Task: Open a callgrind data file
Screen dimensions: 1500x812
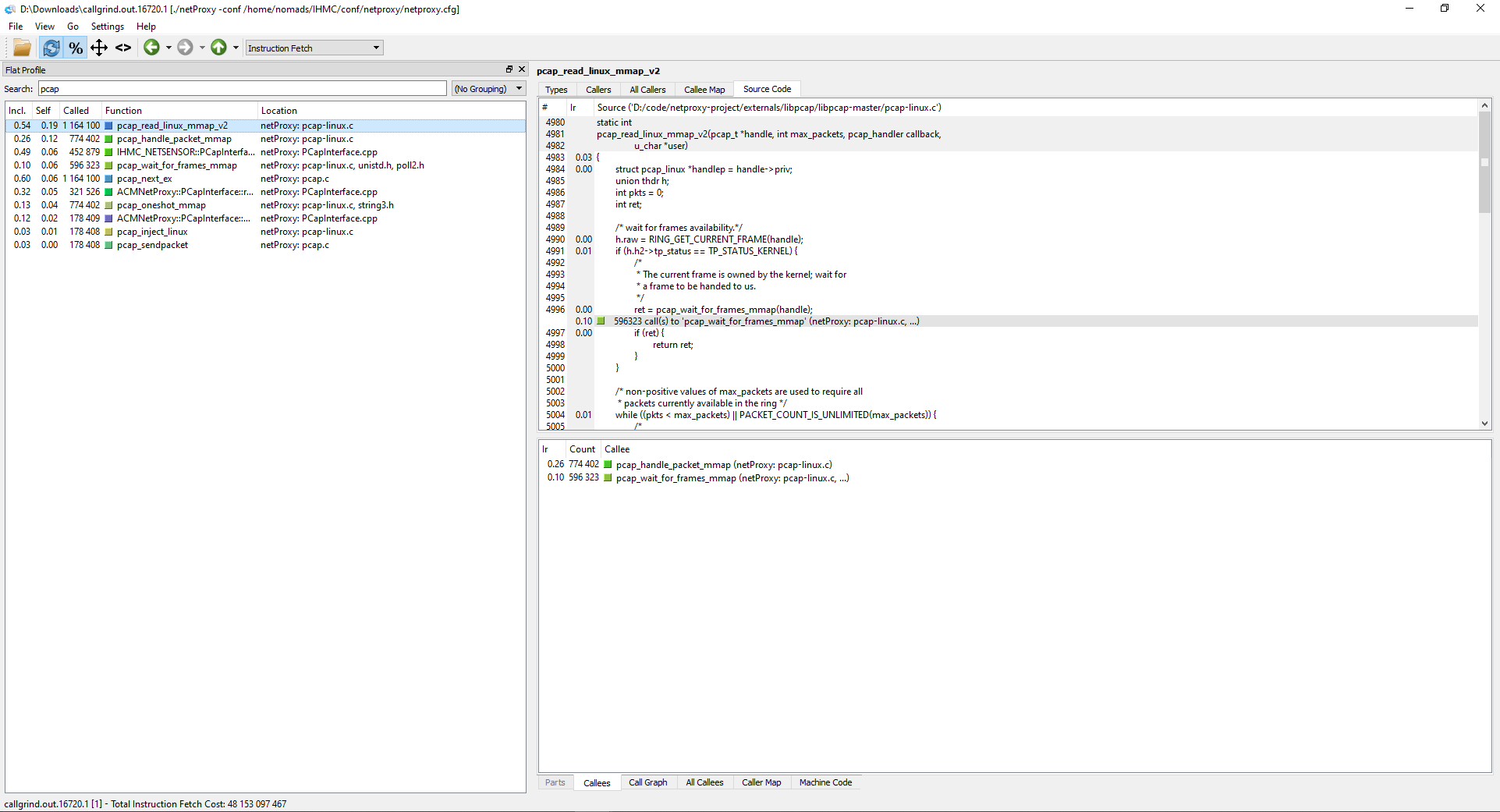Action: point(21,48)
